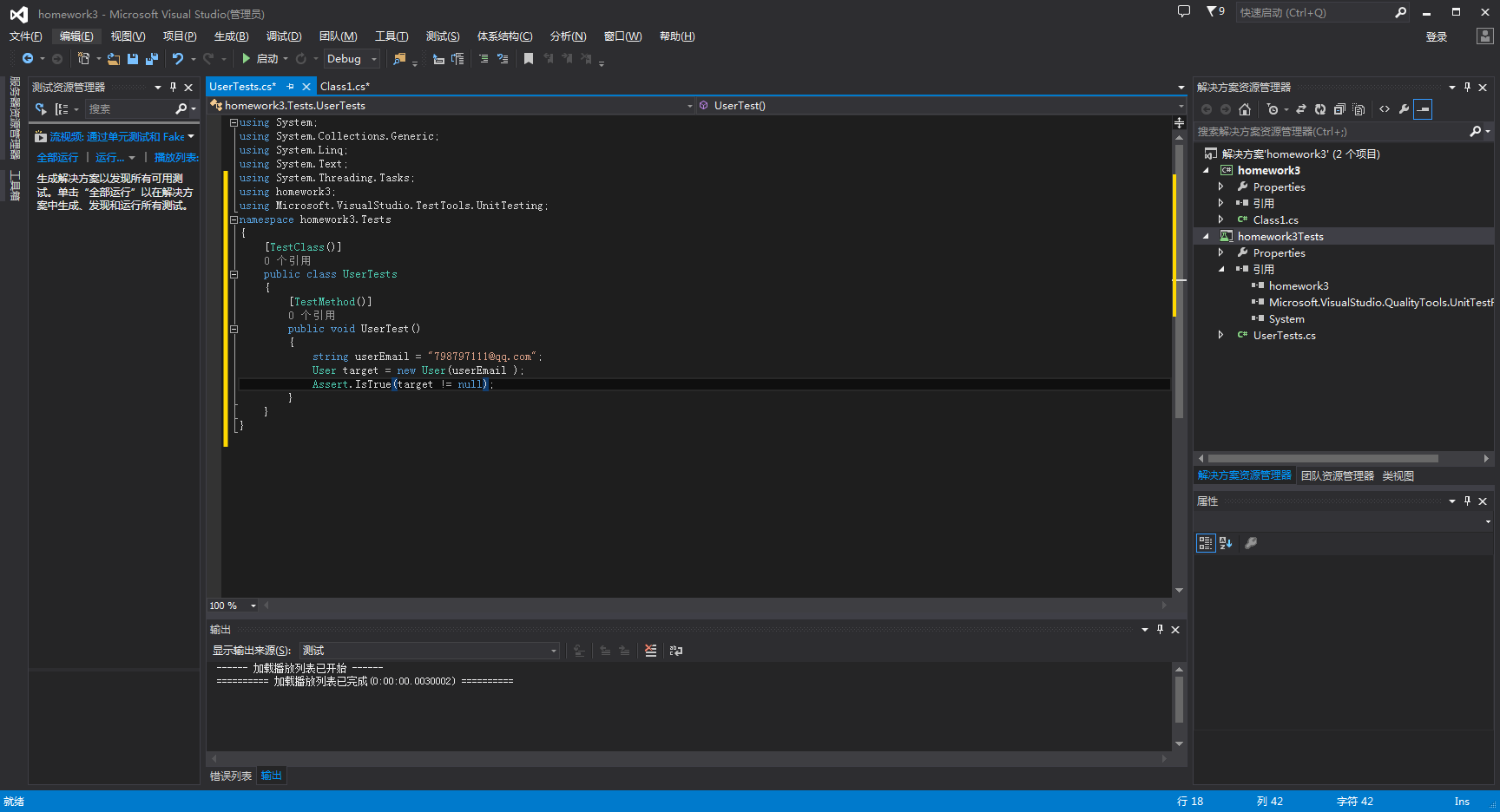This screenshot has width=1500, height=812.
Task: Close the UserTests.cs* tab
Action: point(306,87)
